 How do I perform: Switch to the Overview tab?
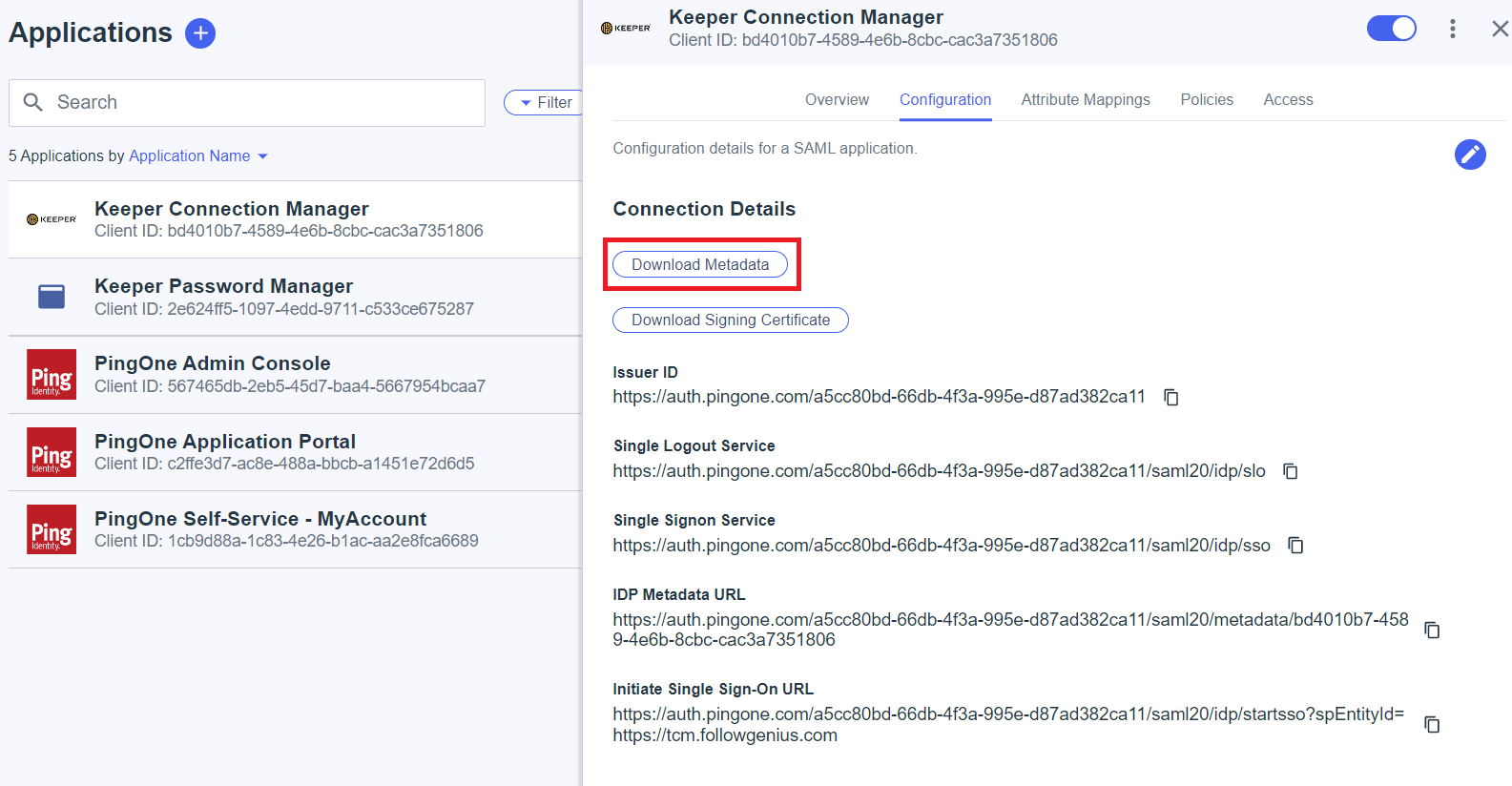coord(837,100)
